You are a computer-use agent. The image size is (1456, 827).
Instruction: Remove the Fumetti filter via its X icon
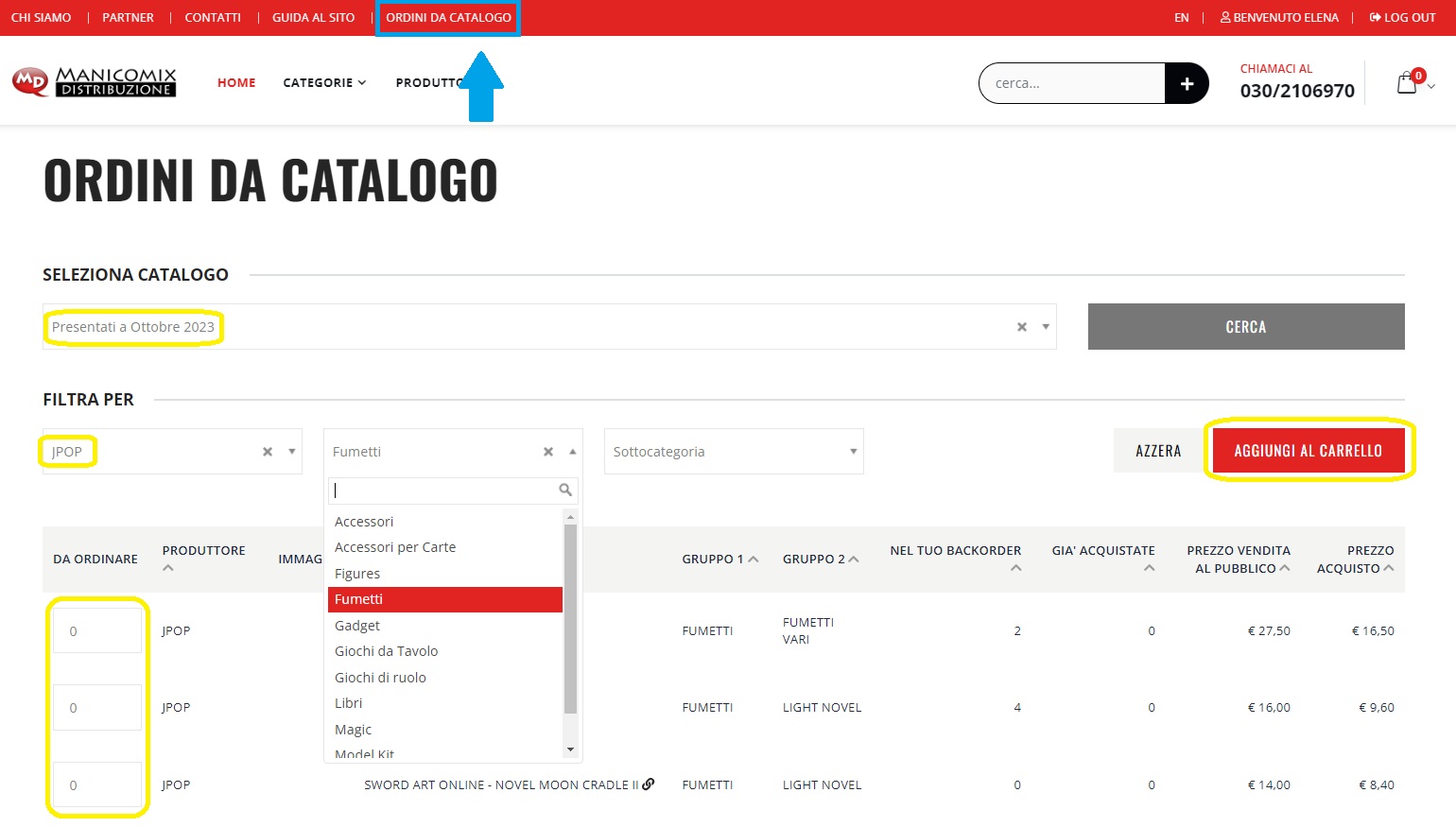pos(548,452)
